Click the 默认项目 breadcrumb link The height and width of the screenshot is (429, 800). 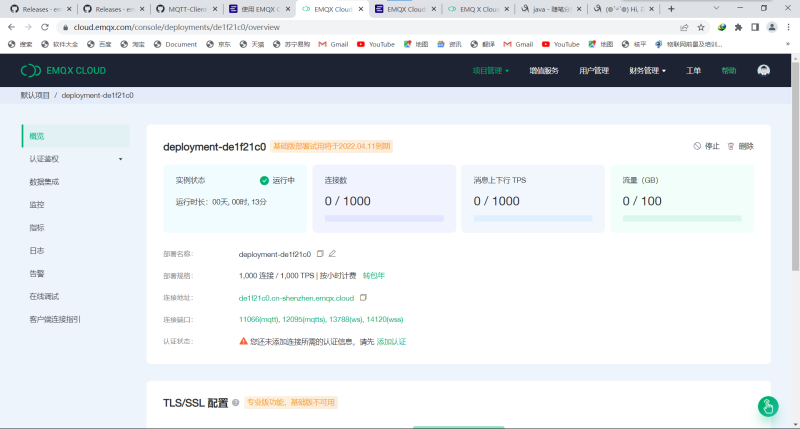coord(35,95)
